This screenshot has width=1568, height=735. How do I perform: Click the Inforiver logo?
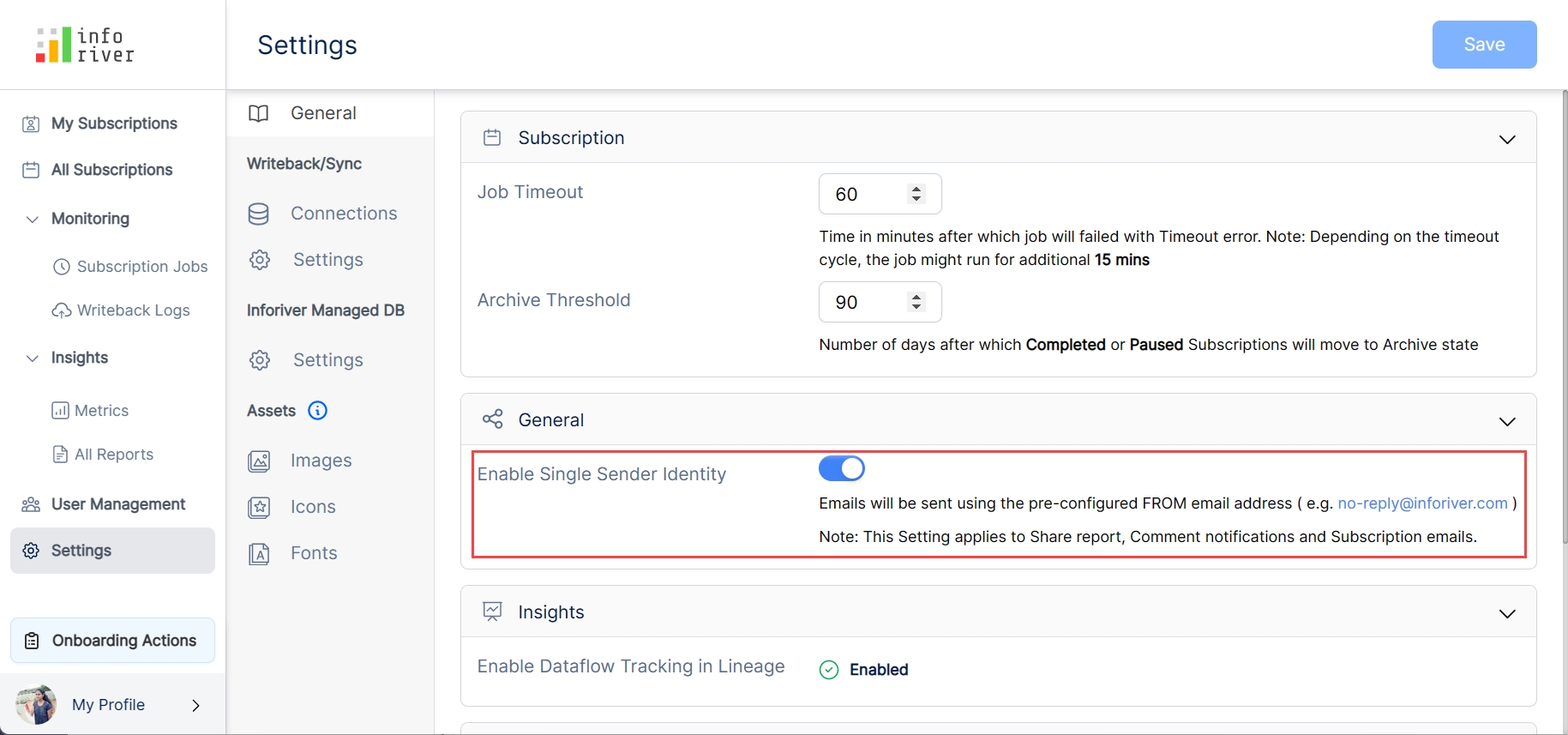(x=85, y=45)
